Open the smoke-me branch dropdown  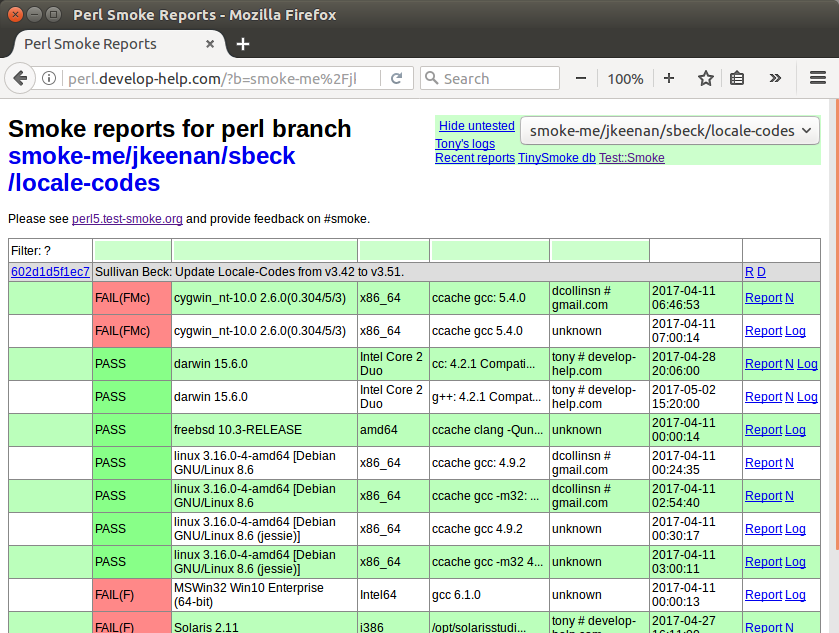coord(669,131)
